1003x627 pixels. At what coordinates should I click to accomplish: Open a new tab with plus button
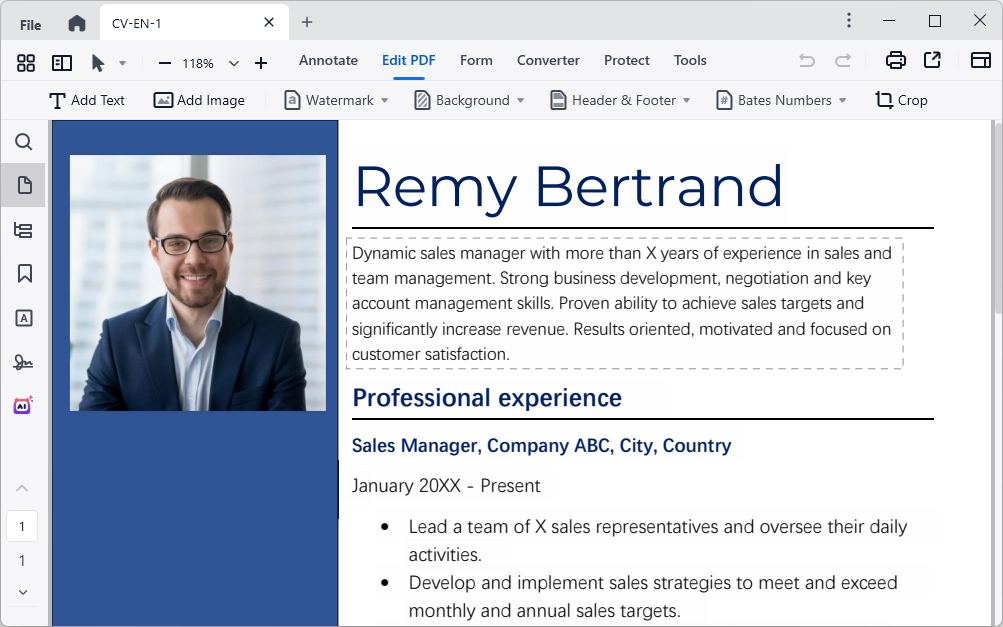pyautogui.click(x=307, y=22)
